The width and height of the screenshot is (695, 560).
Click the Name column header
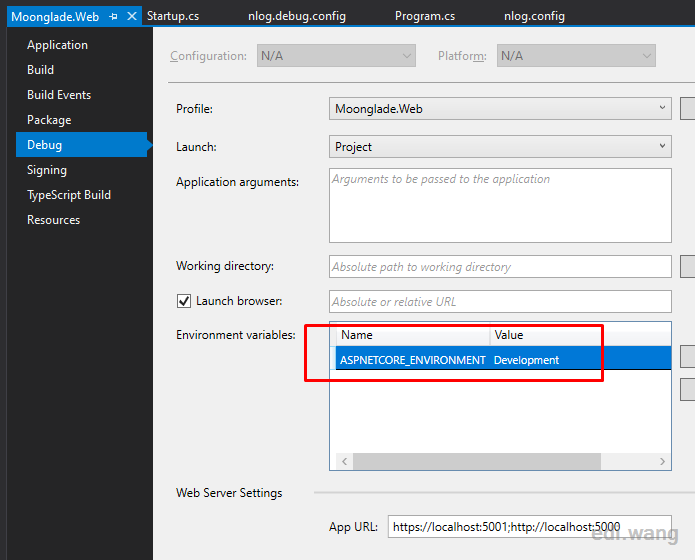coord(412,335)
